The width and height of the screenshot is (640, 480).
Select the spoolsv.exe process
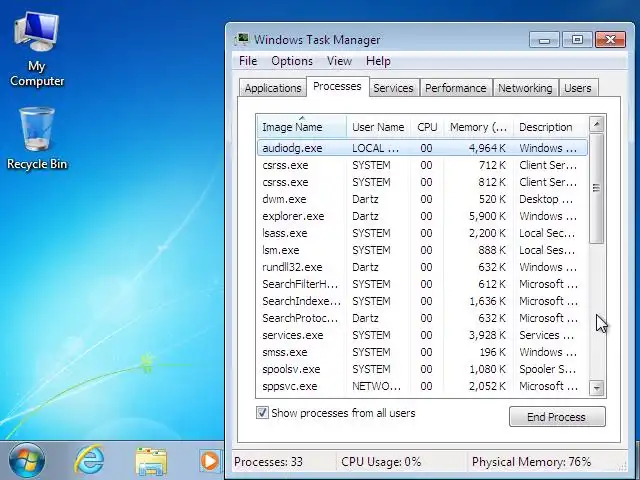422,369
